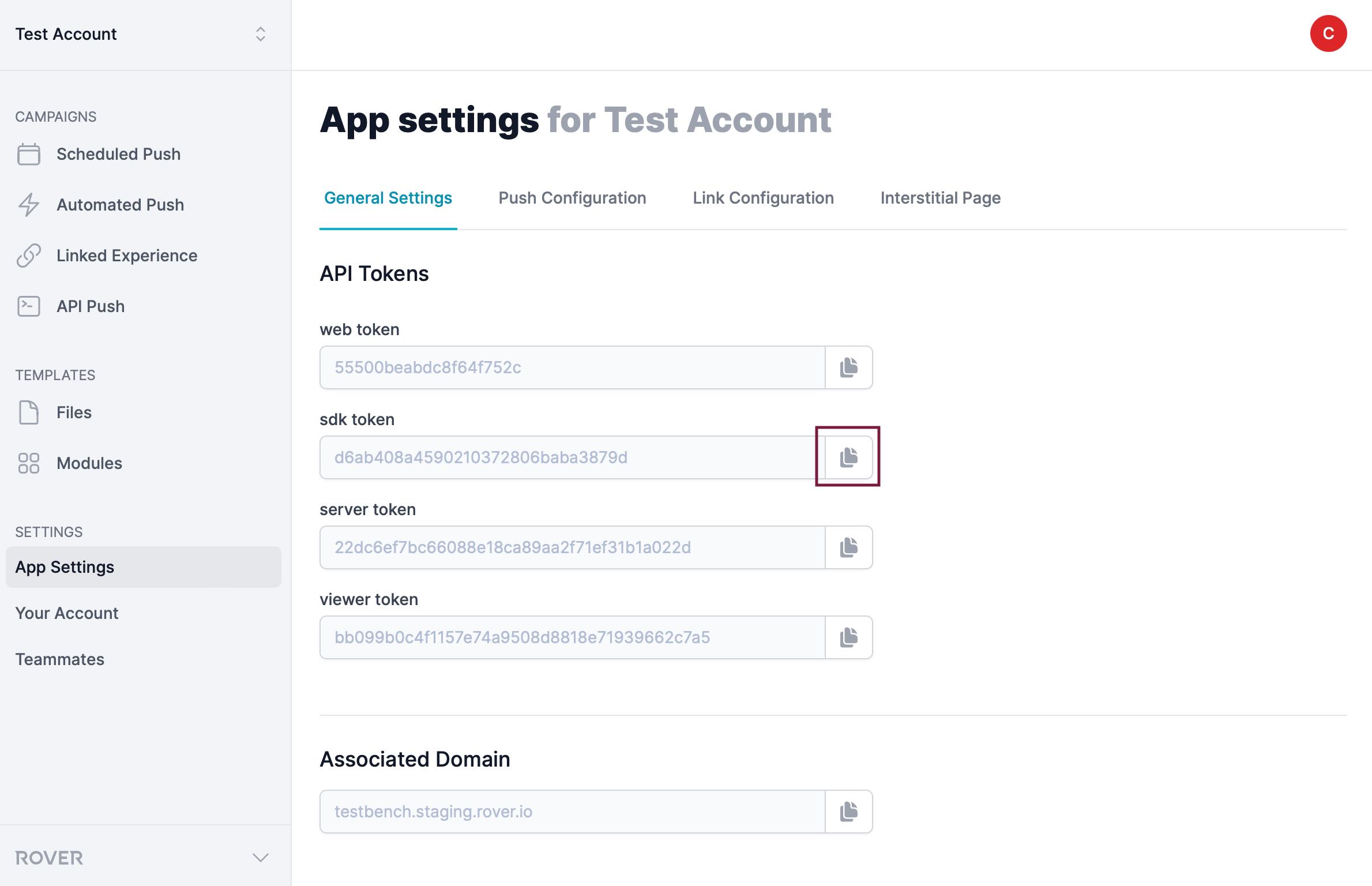Switch to General Settings tab
Viewport: 1372px width, 886px height.
point(388,198)
